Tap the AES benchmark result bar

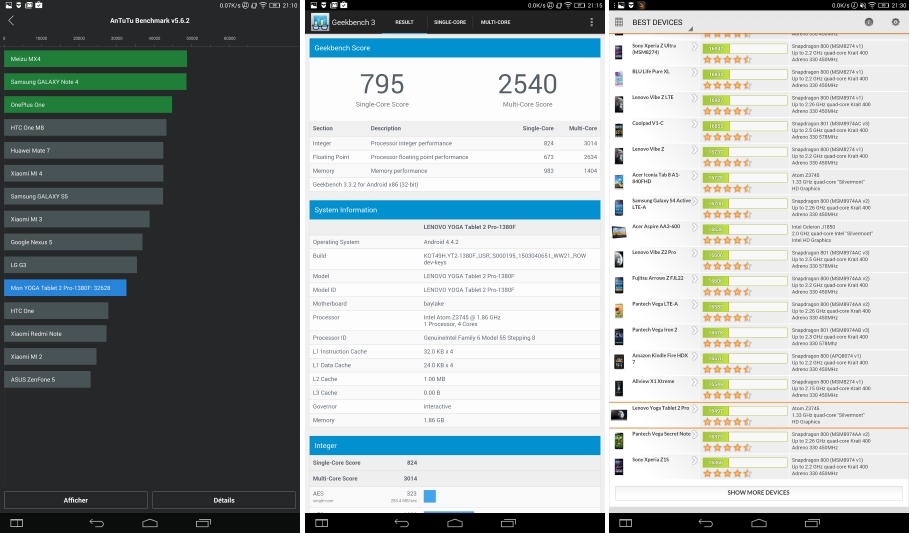[429, 496]
